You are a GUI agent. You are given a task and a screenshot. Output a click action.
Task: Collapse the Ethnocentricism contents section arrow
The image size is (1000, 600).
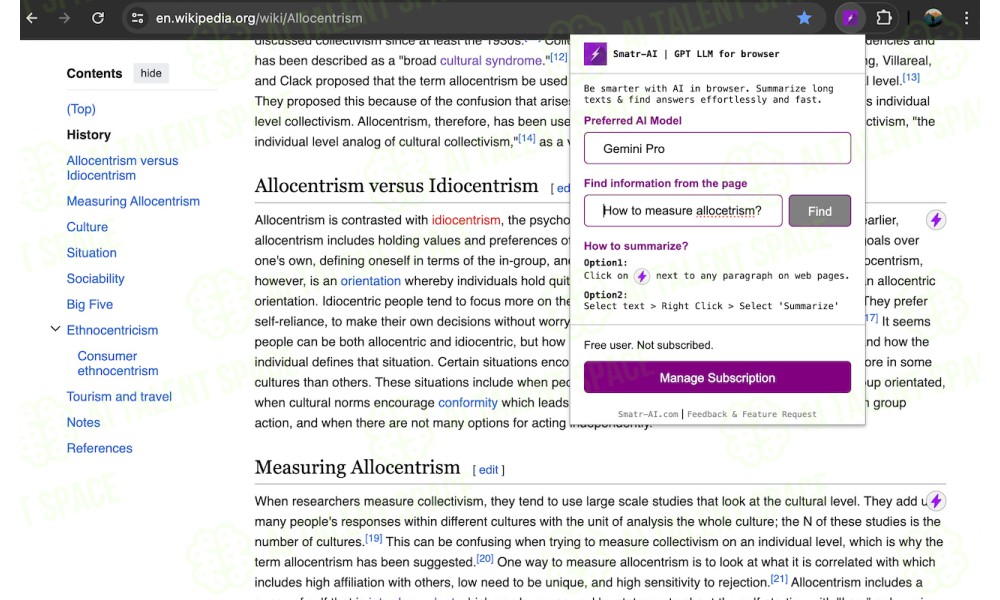pos(55,330)
